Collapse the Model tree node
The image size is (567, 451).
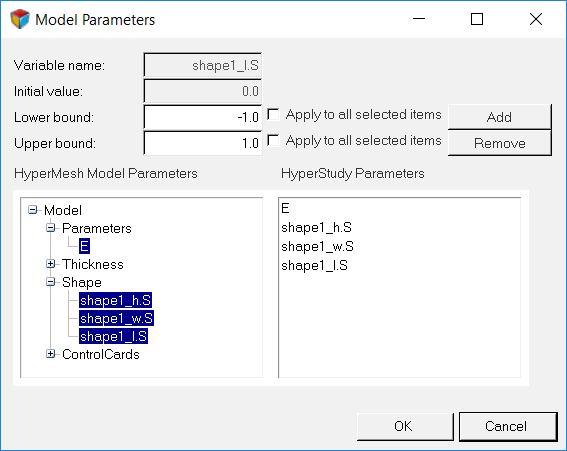tap(33, 210)
